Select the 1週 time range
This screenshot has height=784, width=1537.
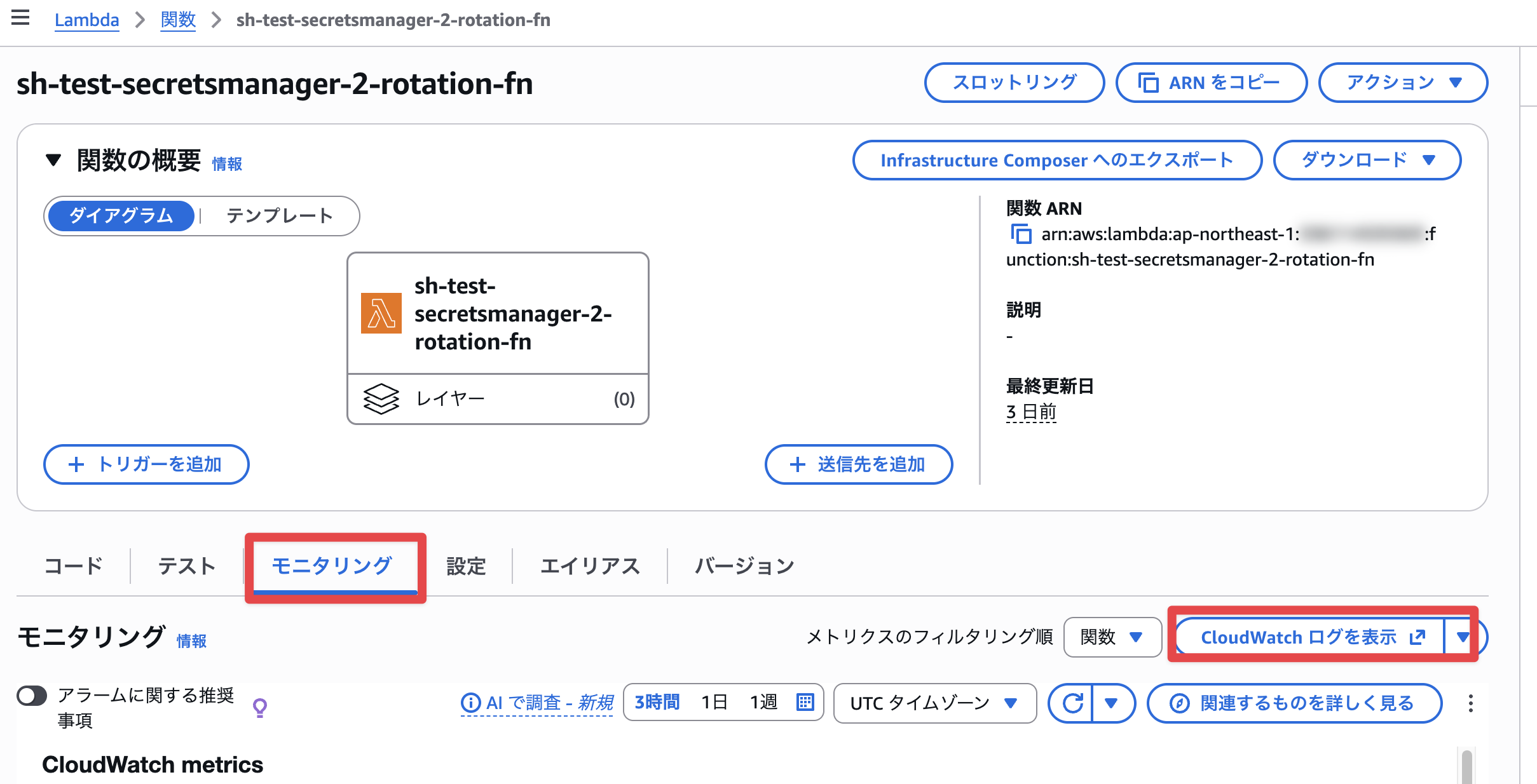[763, 702]
